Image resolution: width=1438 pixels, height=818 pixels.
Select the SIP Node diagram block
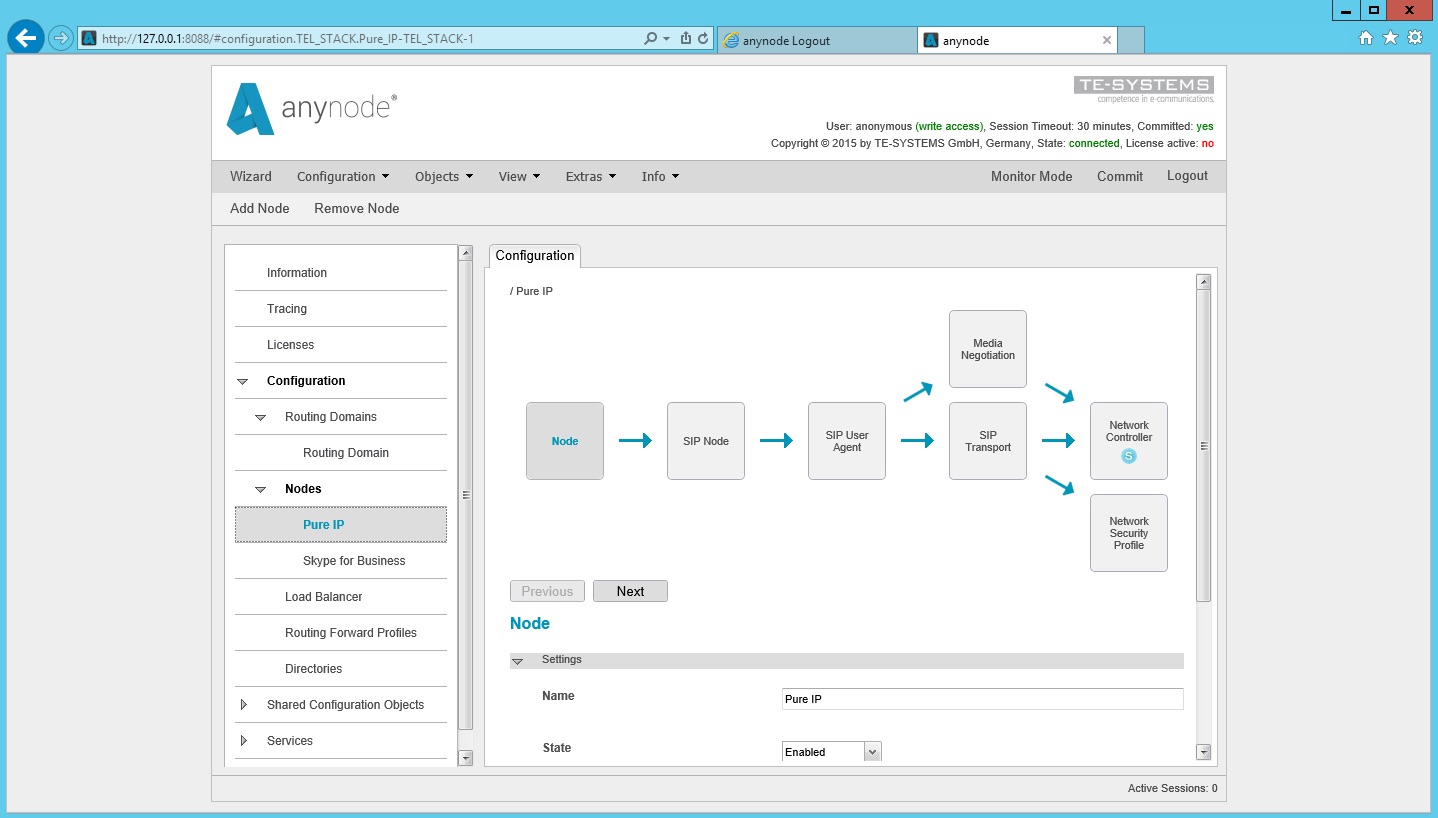[x=706, y=441]
